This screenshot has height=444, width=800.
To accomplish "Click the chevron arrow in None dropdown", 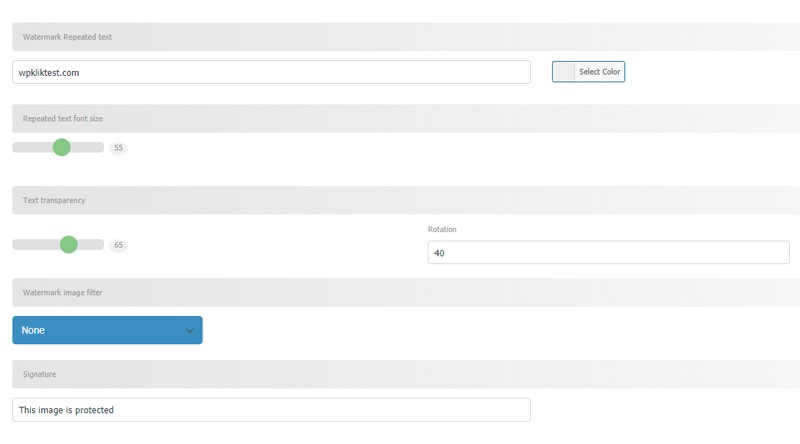I will coord(190,331).
